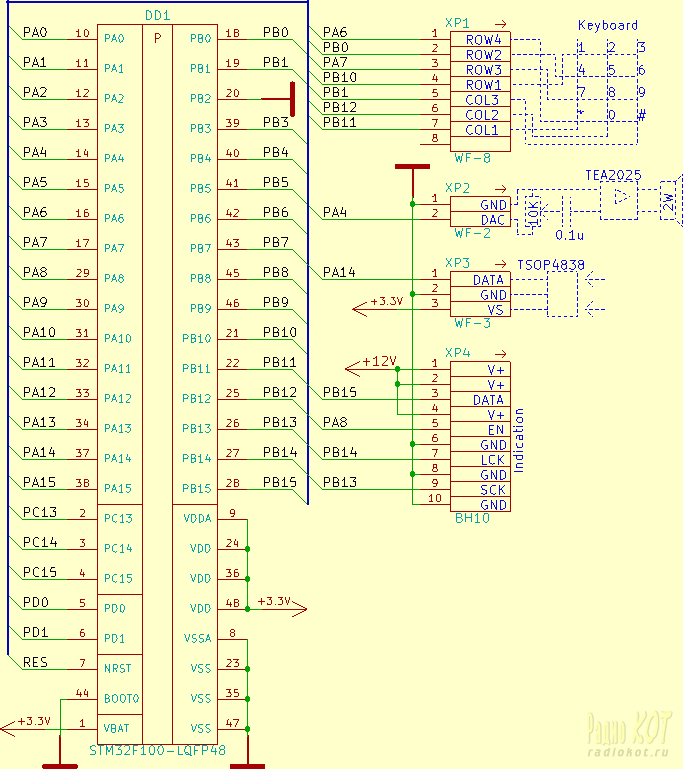Click the NRST pin name
Image resolution: width=683 pixels, height=769 pixels.
click(x=118, y=668)
